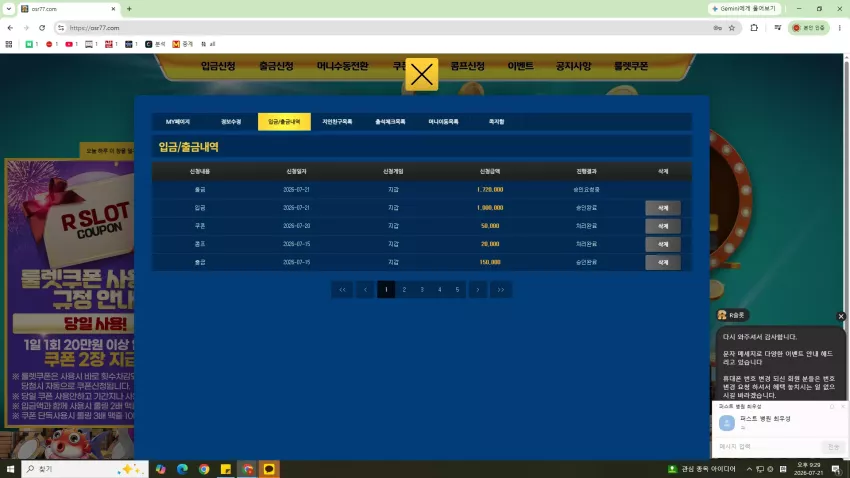Launch Edge from the Windows taskbar
Screen dimensions: 850x478
tap(182, 469)
